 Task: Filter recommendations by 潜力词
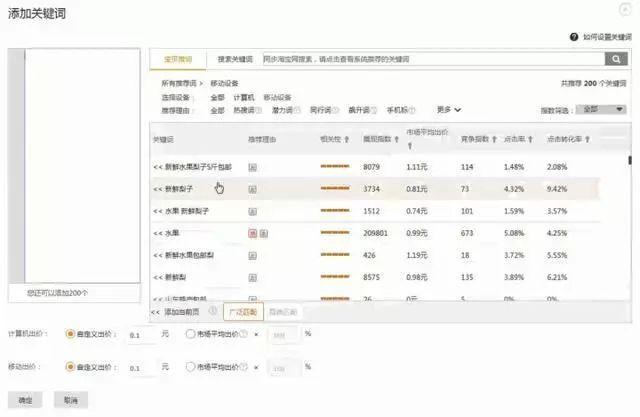pyautogui.click(x=282, y=110)
